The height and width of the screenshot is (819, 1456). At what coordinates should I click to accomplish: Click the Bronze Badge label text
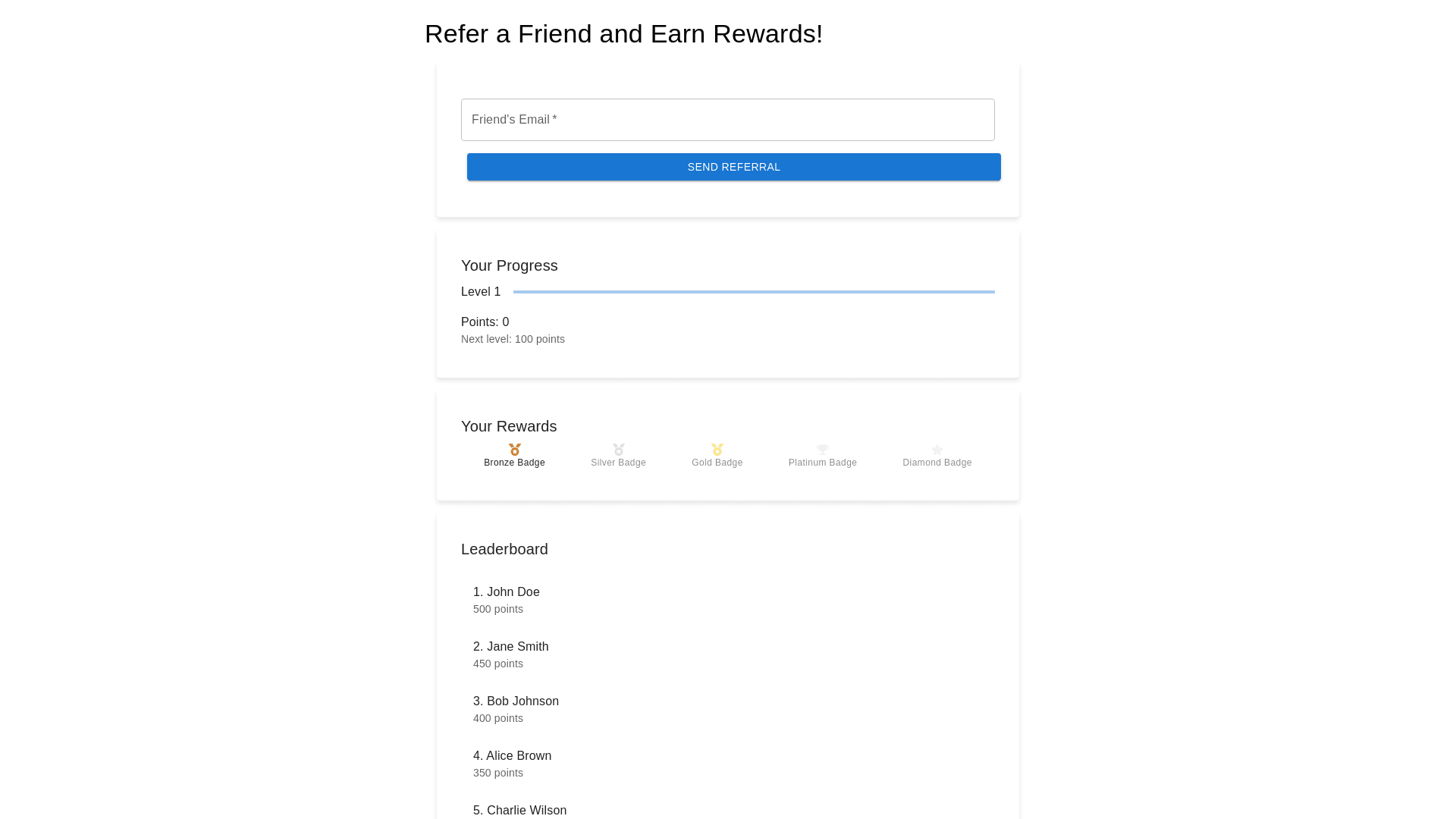pos(514,463)
